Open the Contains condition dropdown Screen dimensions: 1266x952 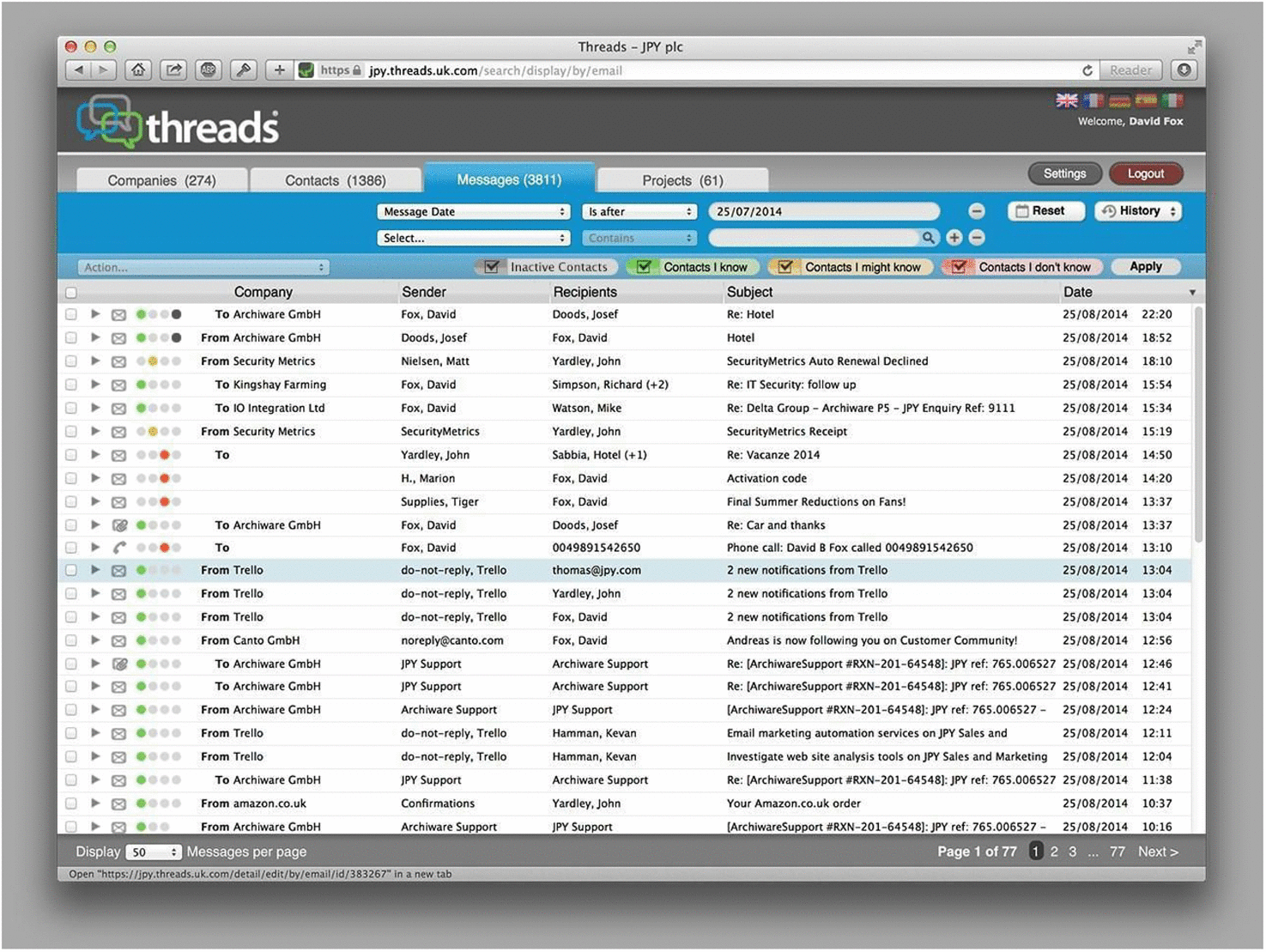pos(639,238)
